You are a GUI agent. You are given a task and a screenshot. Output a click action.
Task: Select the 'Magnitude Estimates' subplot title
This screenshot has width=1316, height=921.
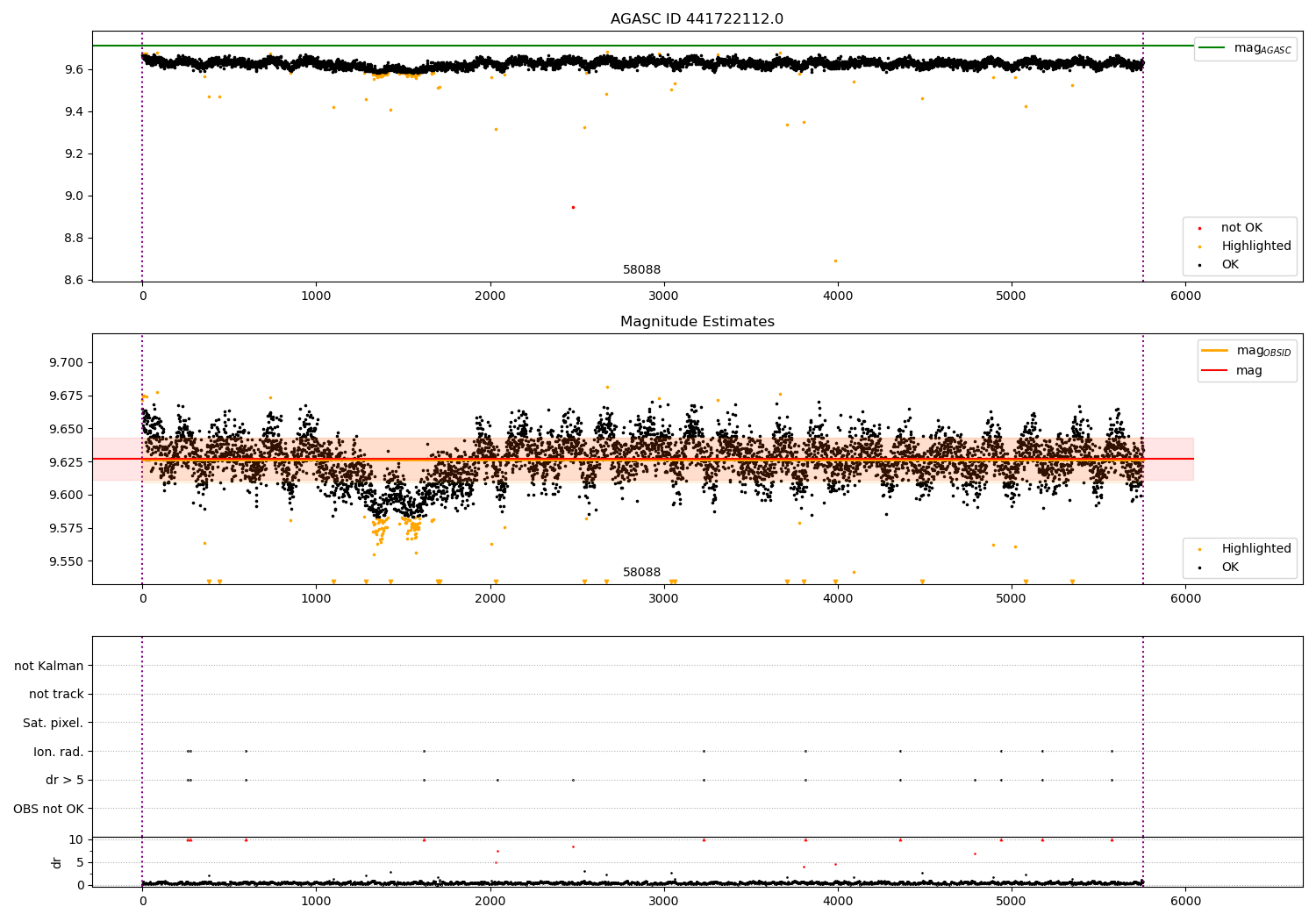(x=697, y=322)
